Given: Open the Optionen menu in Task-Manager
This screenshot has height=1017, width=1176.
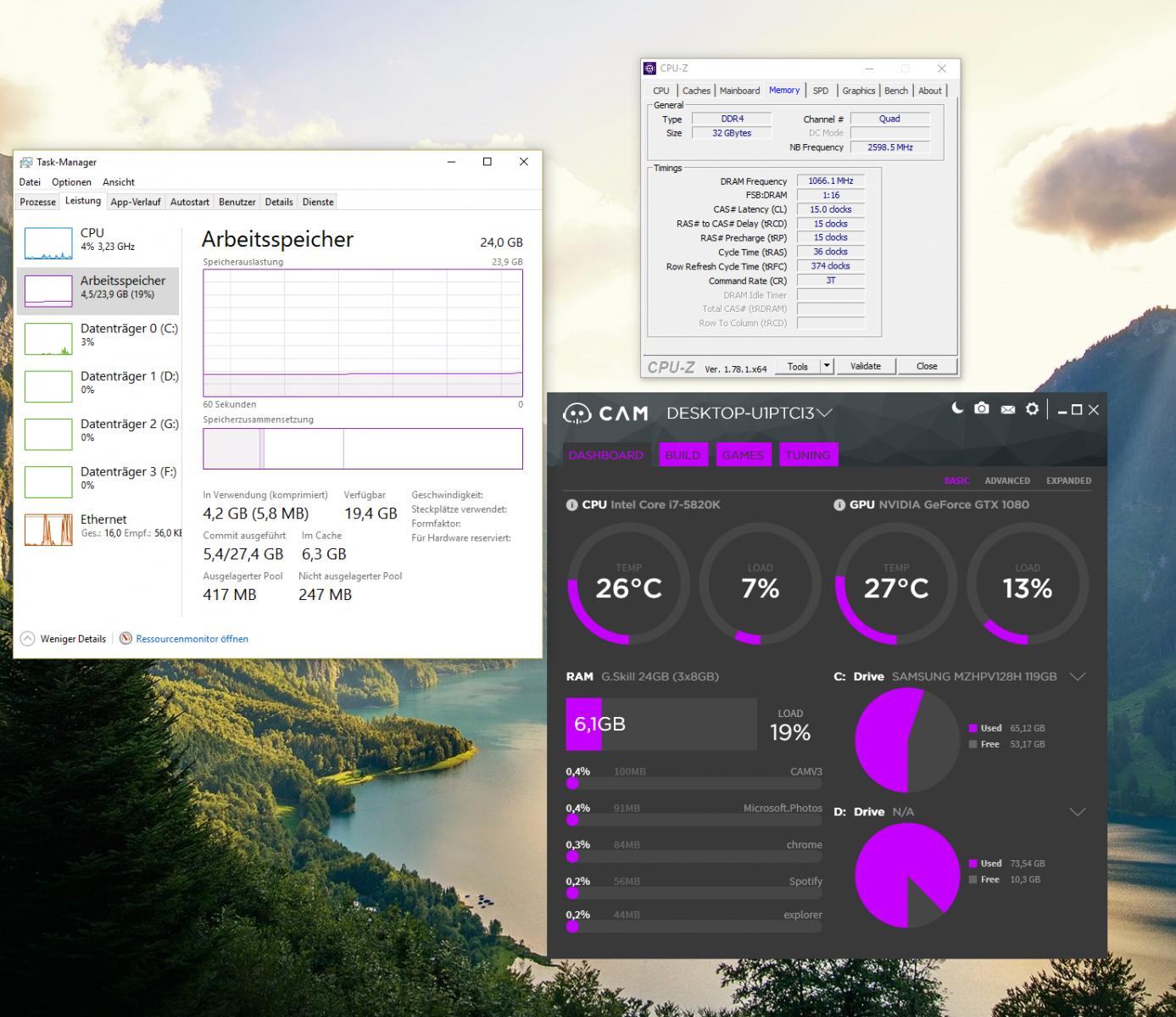Looking at the screenshot, I should [71, 181].
